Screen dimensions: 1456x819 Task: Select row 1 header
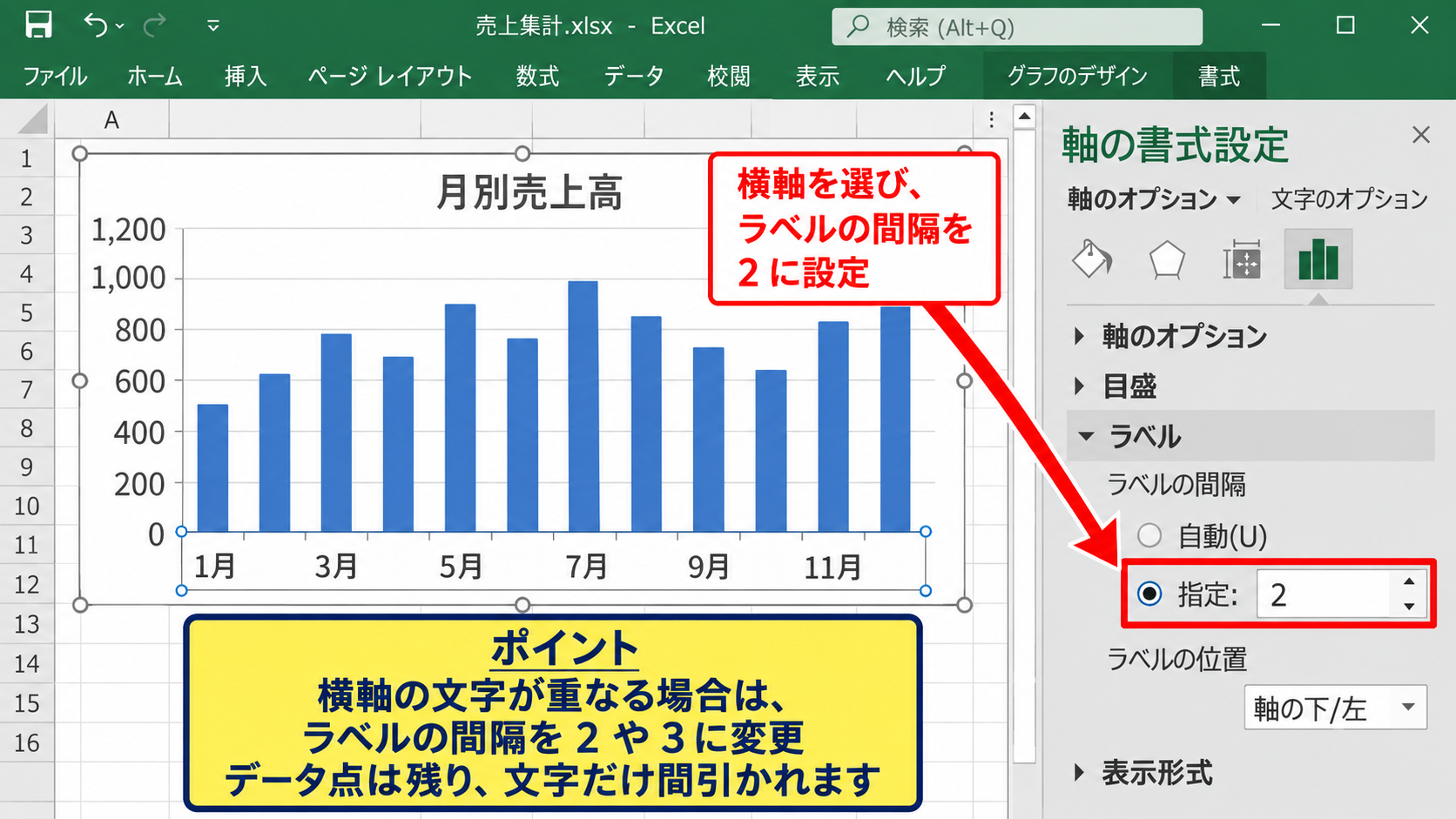26,158
